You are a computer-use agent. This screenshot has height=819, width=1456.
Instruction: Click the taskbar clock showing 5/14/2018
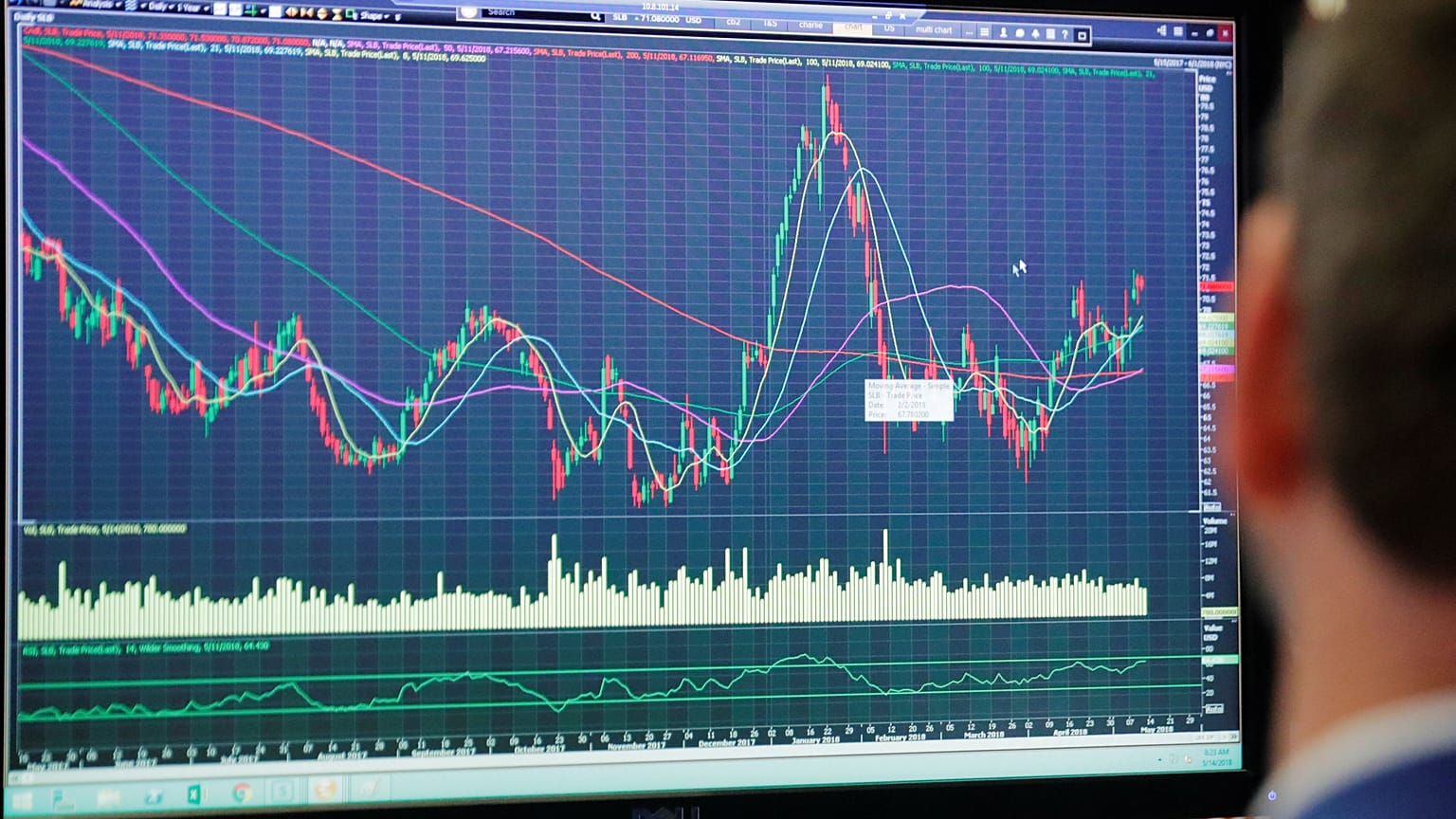pos(1215,757)
